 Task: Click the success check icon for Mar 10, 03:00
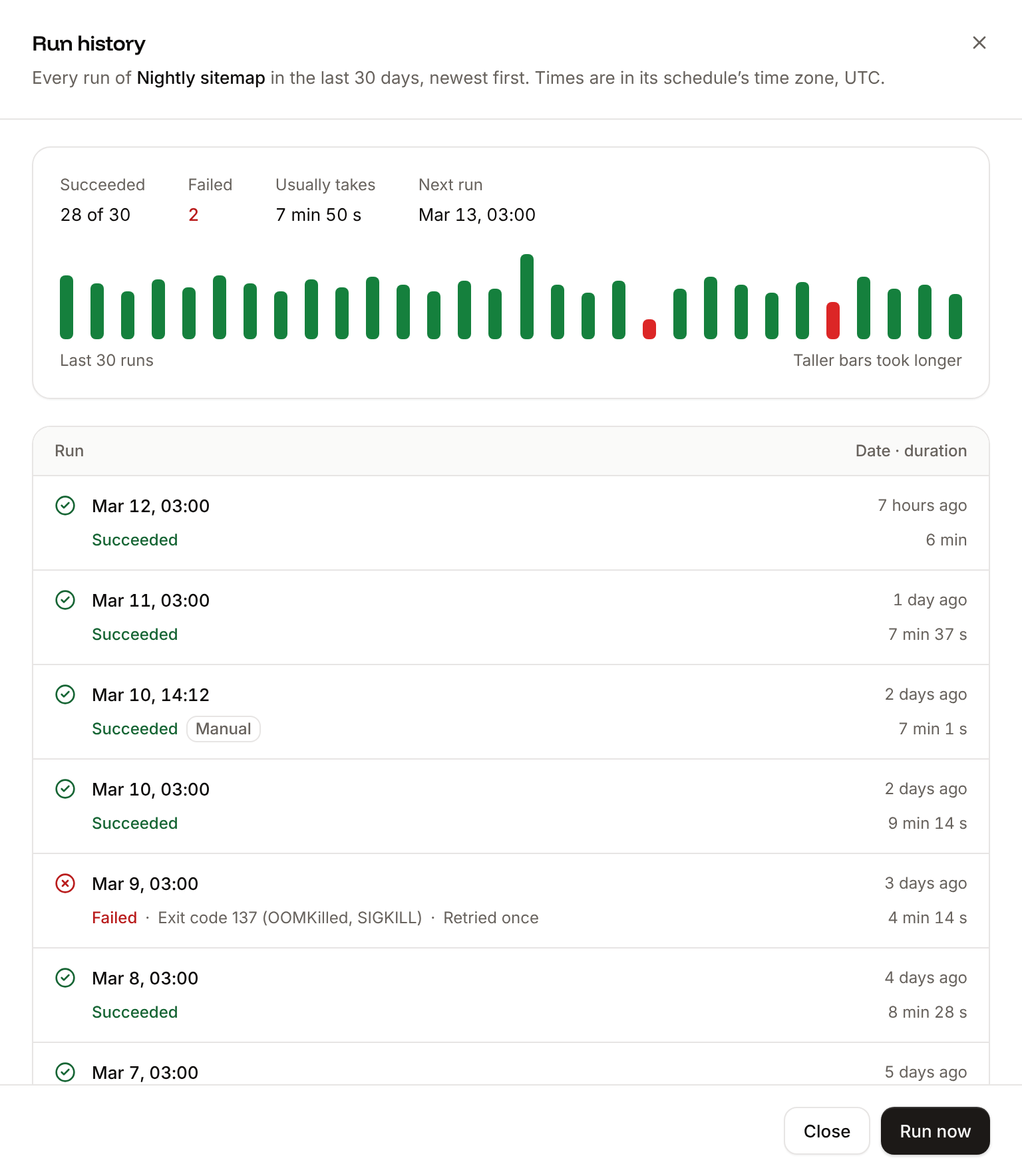click(x=65, y=790)
